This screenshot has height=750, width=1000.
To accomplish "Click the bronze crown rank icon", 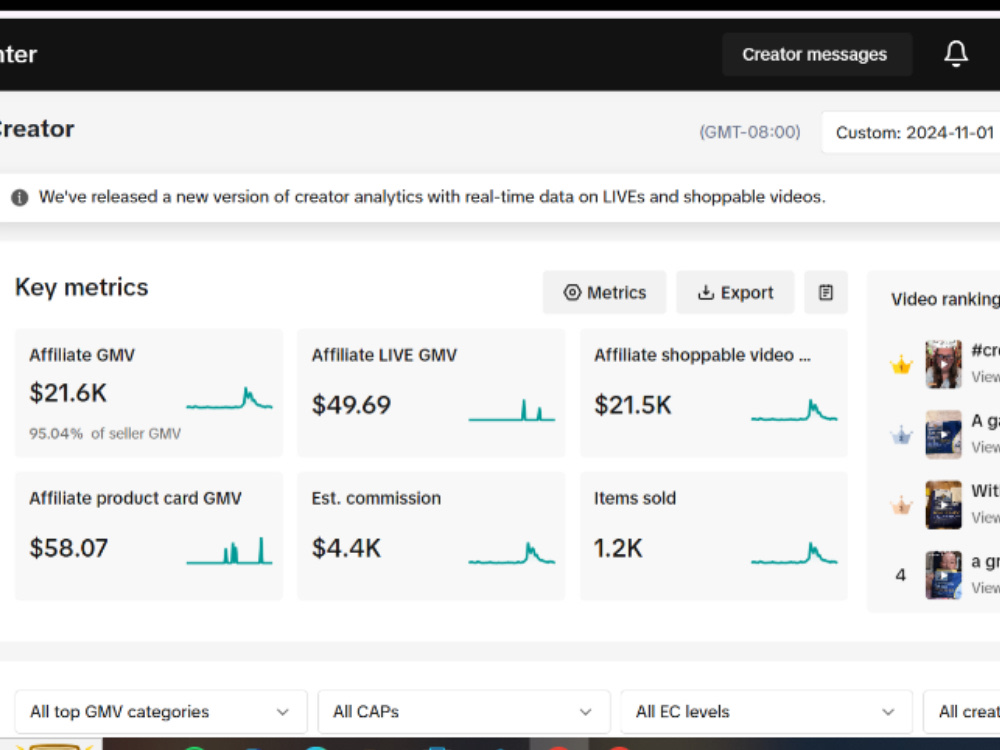I will (901, 506).
